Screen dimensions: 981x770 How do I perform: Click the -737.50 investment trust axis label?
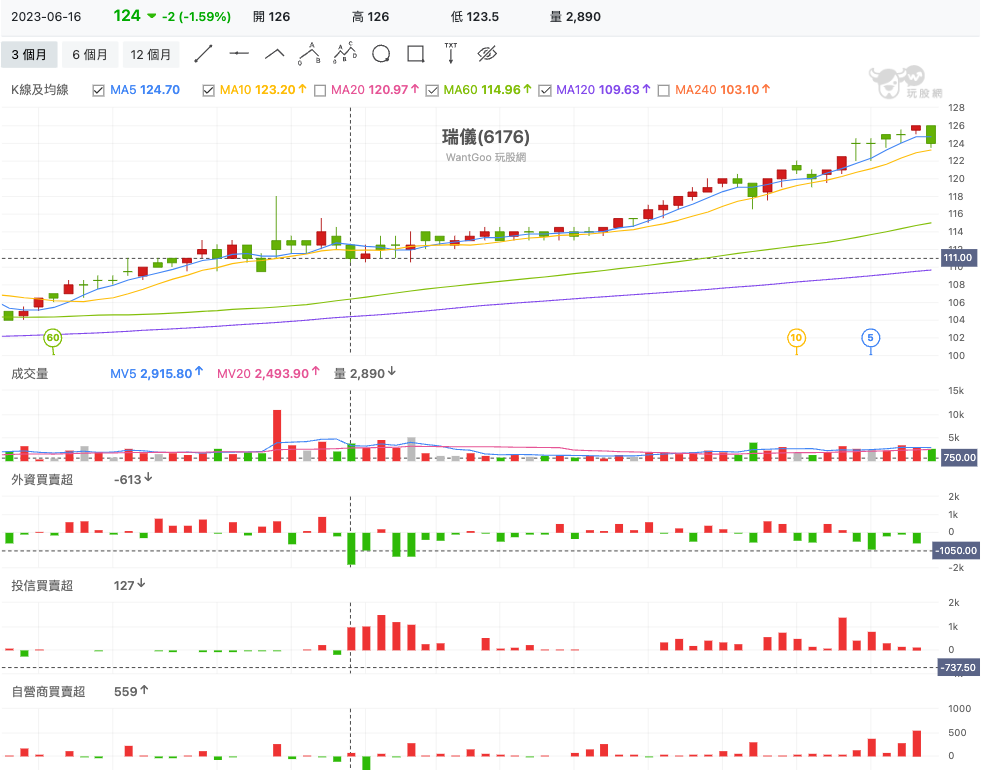click(x=958, y=667)
